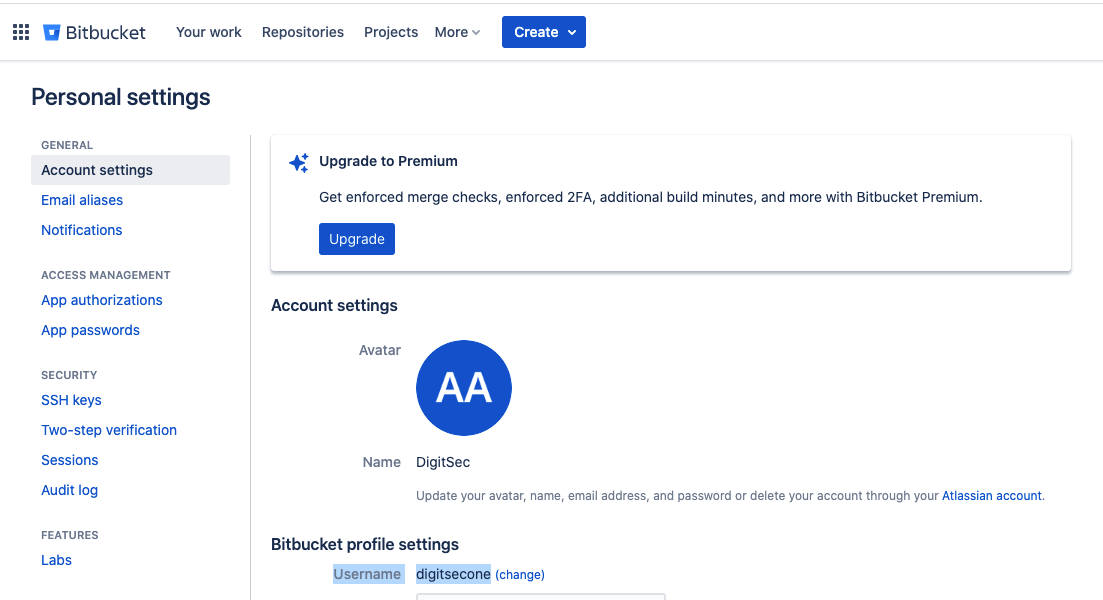Open App passwords page
The height and width of the screenshot is (600, 1103).
click(x=90, y=331)
